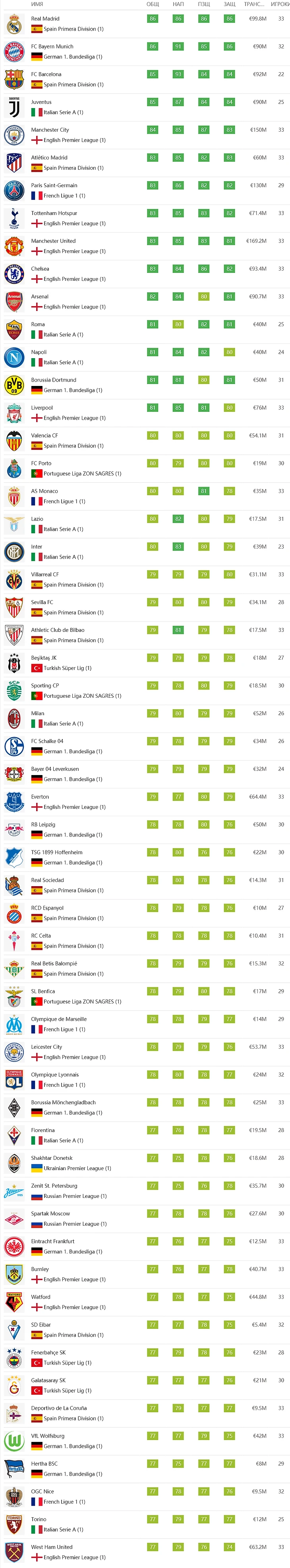The height and width of the screenshot is (1568, 290).
Task: Click the Borussia Dortmund BVB badge
Action: point(14,385)
